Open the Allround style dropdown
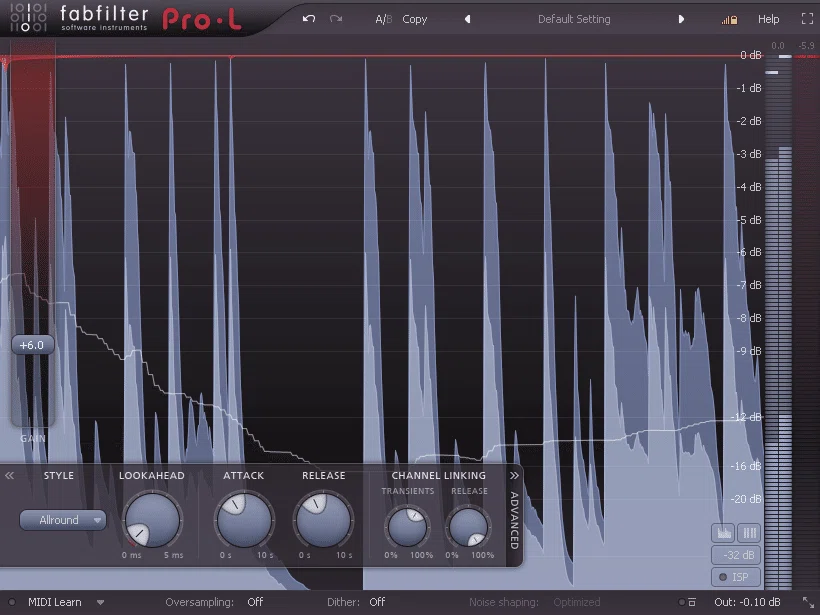 pos(63,520)
